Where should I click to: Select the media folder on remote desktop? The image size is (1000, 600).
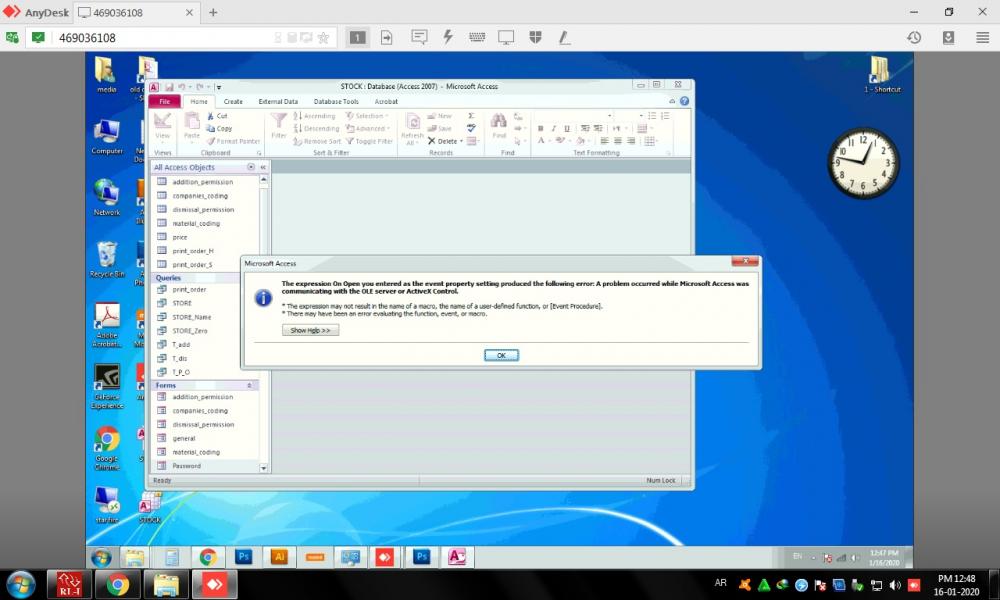point(107,75)
